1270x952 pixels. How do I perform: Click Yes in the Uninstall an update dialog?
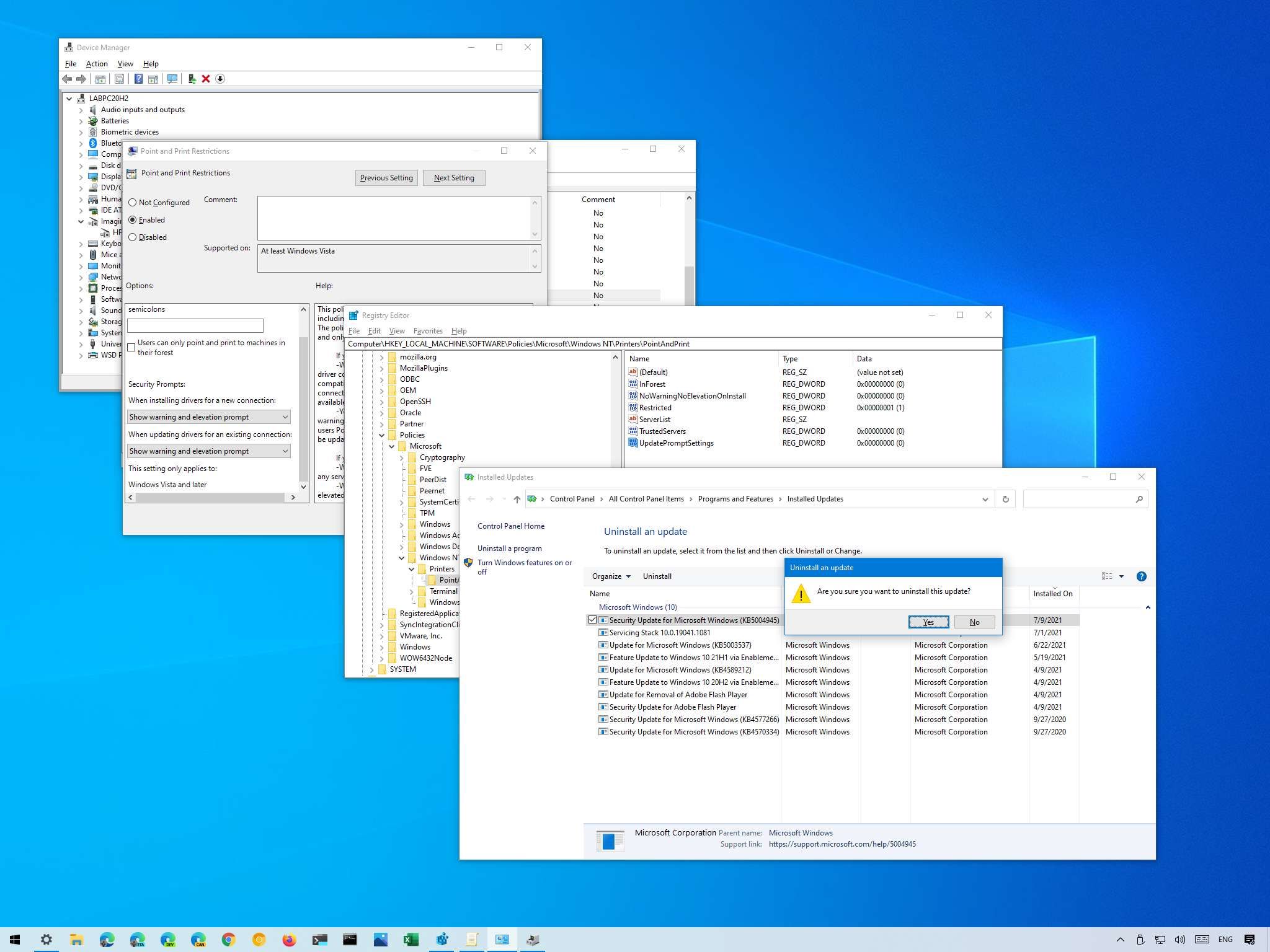click(928, 622)
